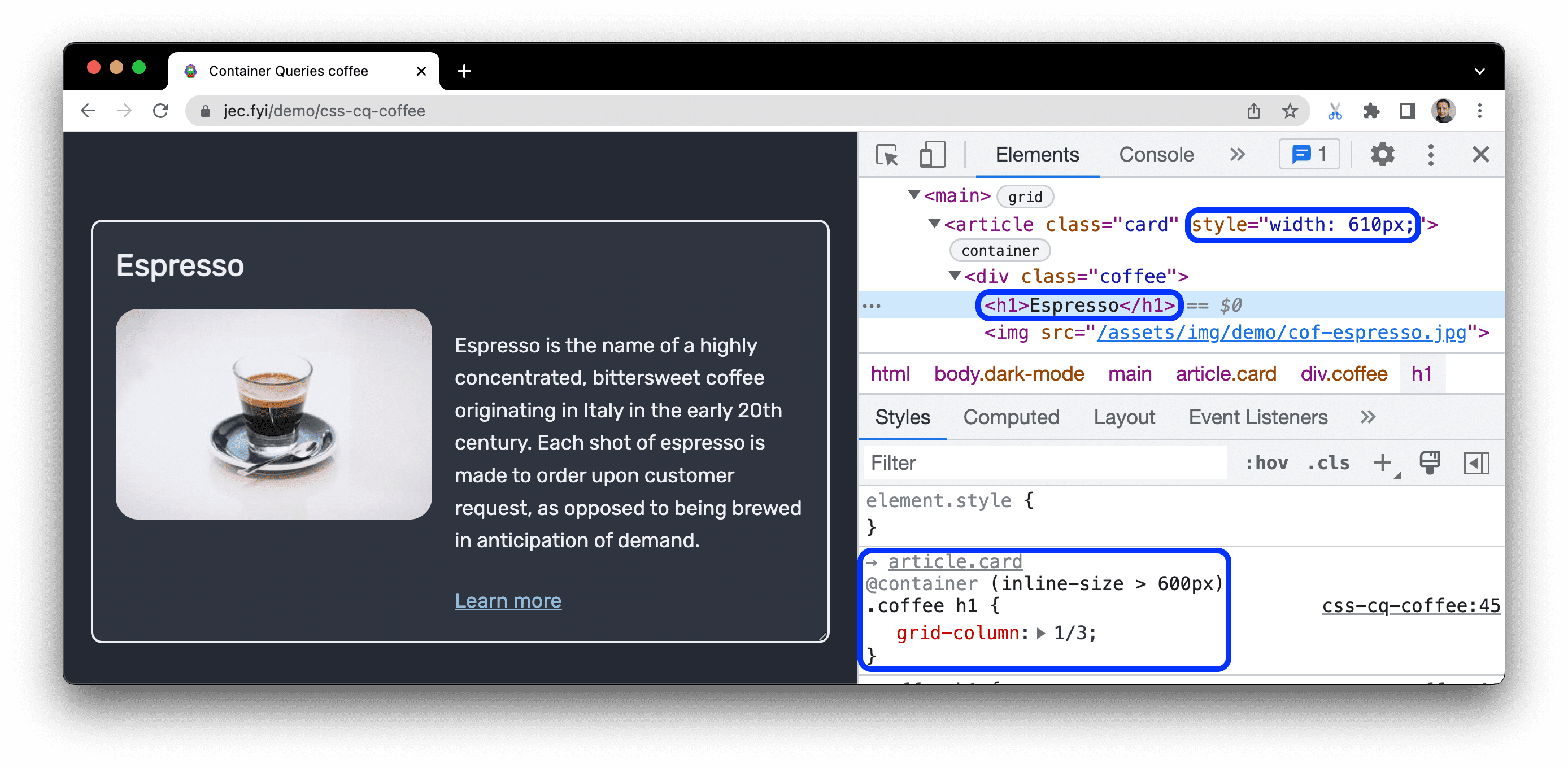The image size is (1568, 768).
Task: Click the Elements panel tab
Action: pyautogui.click(x=1037, y=155)
